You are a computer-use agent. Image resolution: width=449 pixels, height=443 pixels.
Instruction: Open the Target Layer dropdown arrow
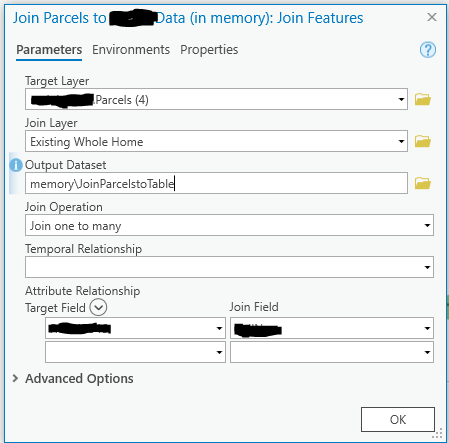click(x=401, y=99)
